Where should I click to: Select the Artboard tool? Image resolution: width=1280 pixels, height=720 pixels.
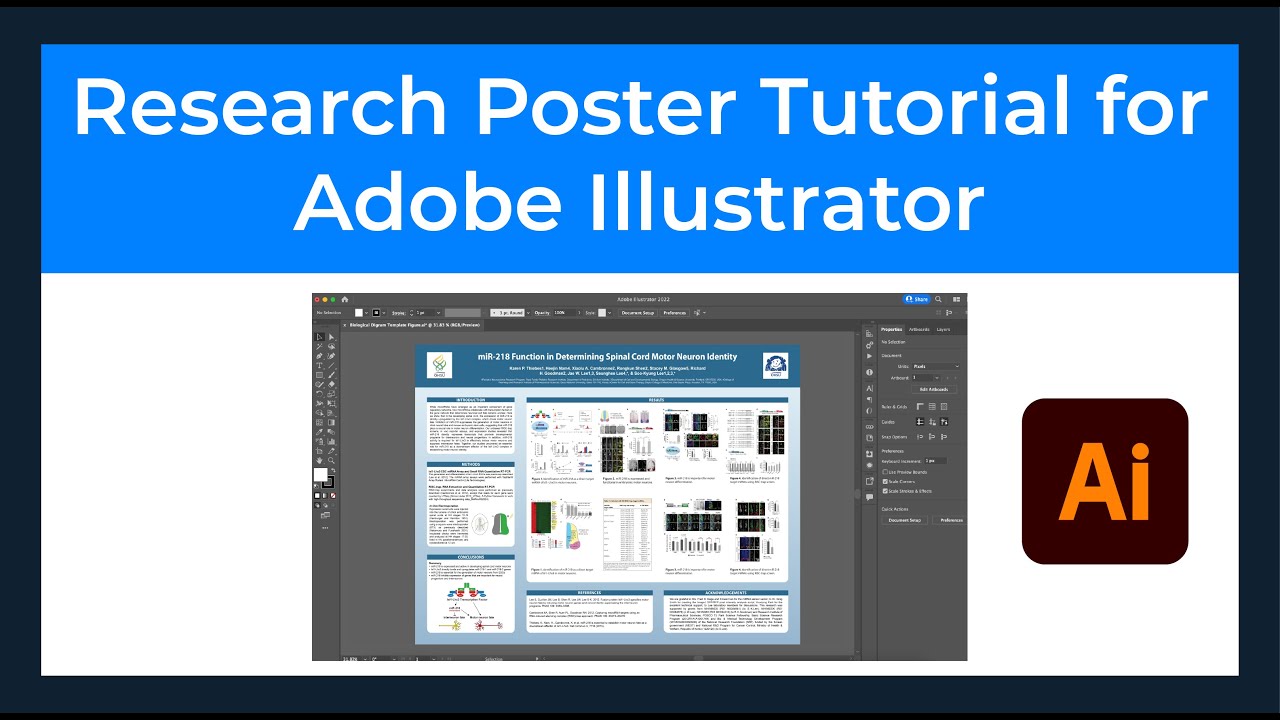[319, 451]
